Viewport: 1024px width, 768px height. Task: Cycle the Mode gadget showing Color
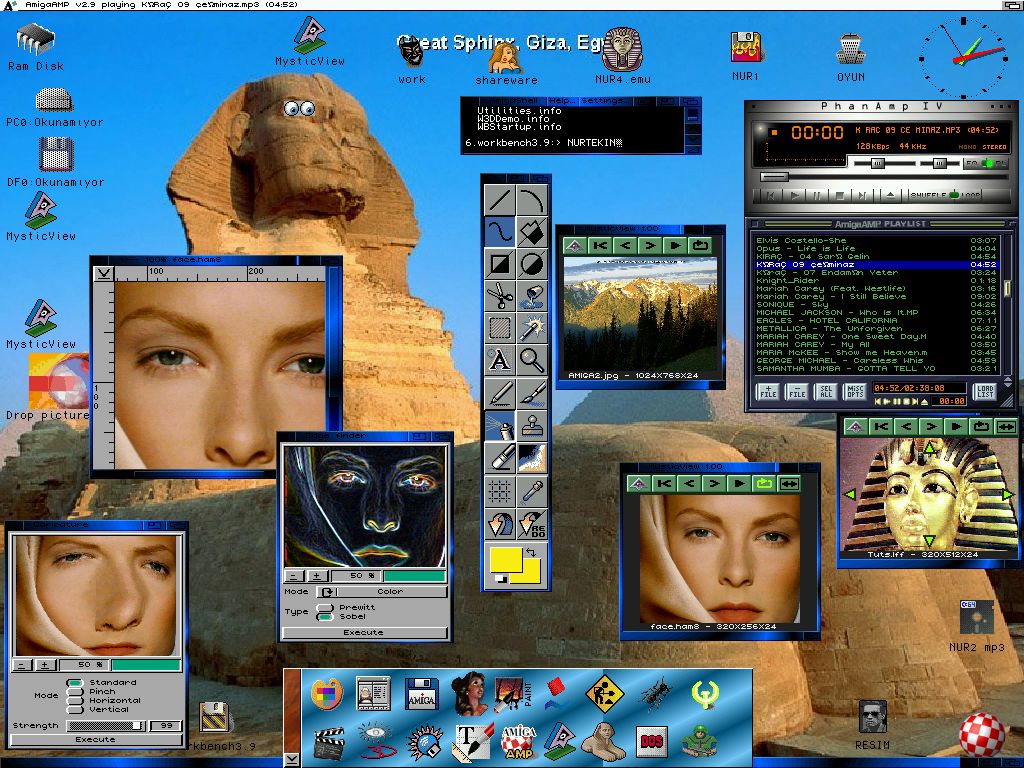coord(382,592)
